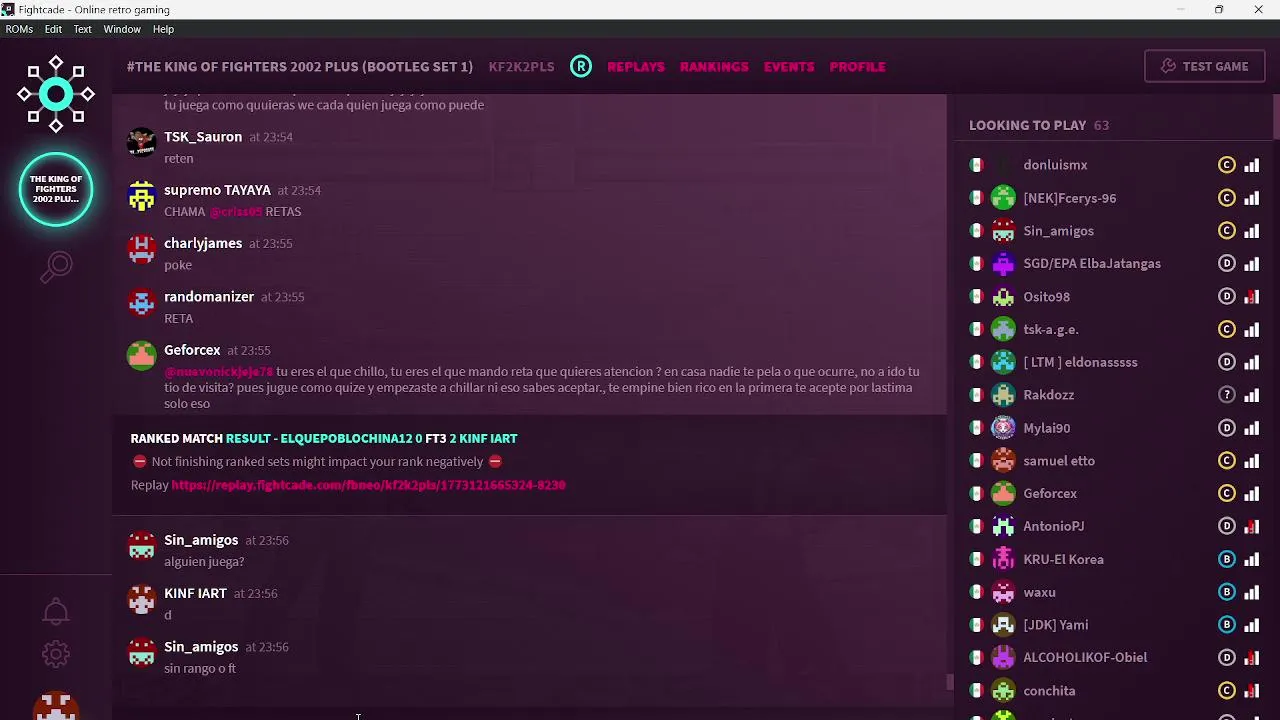
Task: Open the settings gear icon
Action: (56, 654)
